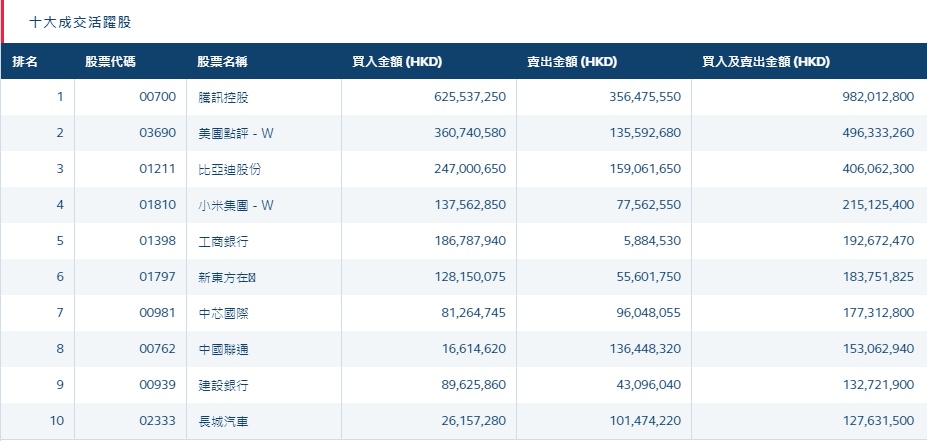Click the 股票代碼 column header
Image resolution: width=927 pixels, height=441 pixels.
pos(111,62)
